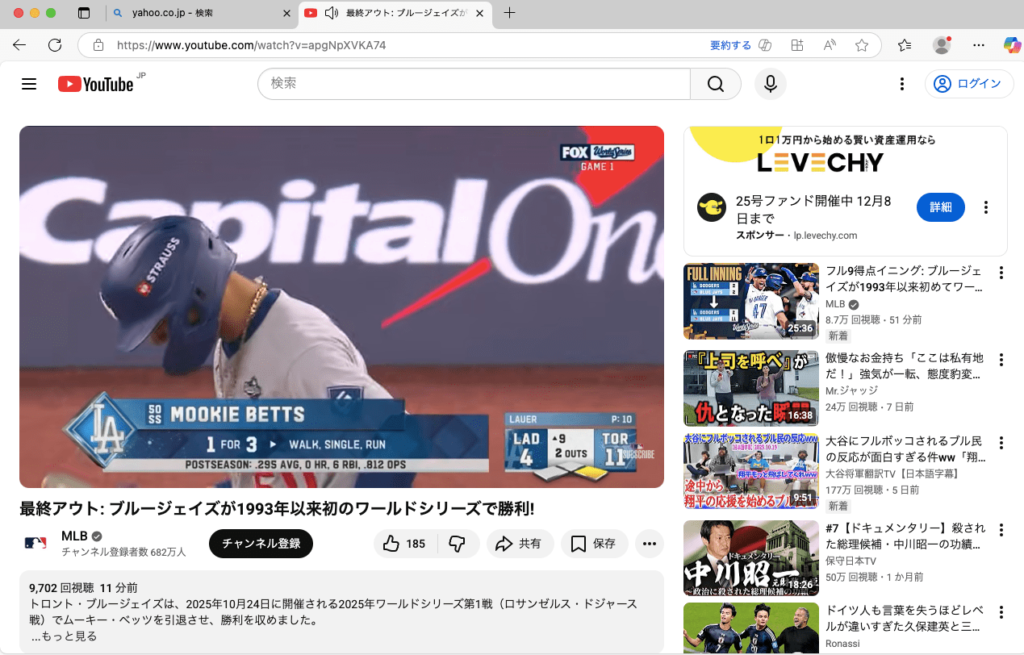Image resolution: width=1024 pixels, height=655 pixels.
Task: Click the 詳細 button on LEVECHY ad
Action: (x=940, y=207)
